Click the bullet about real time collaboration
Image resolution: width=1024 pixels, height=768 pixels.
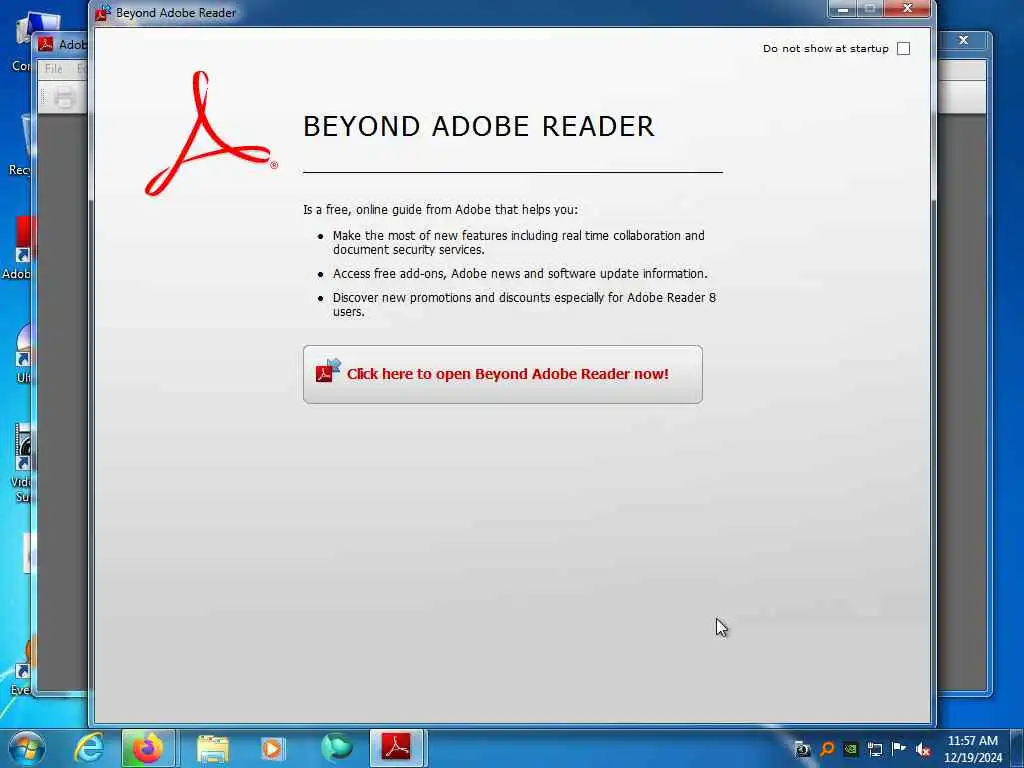point(519,242)
